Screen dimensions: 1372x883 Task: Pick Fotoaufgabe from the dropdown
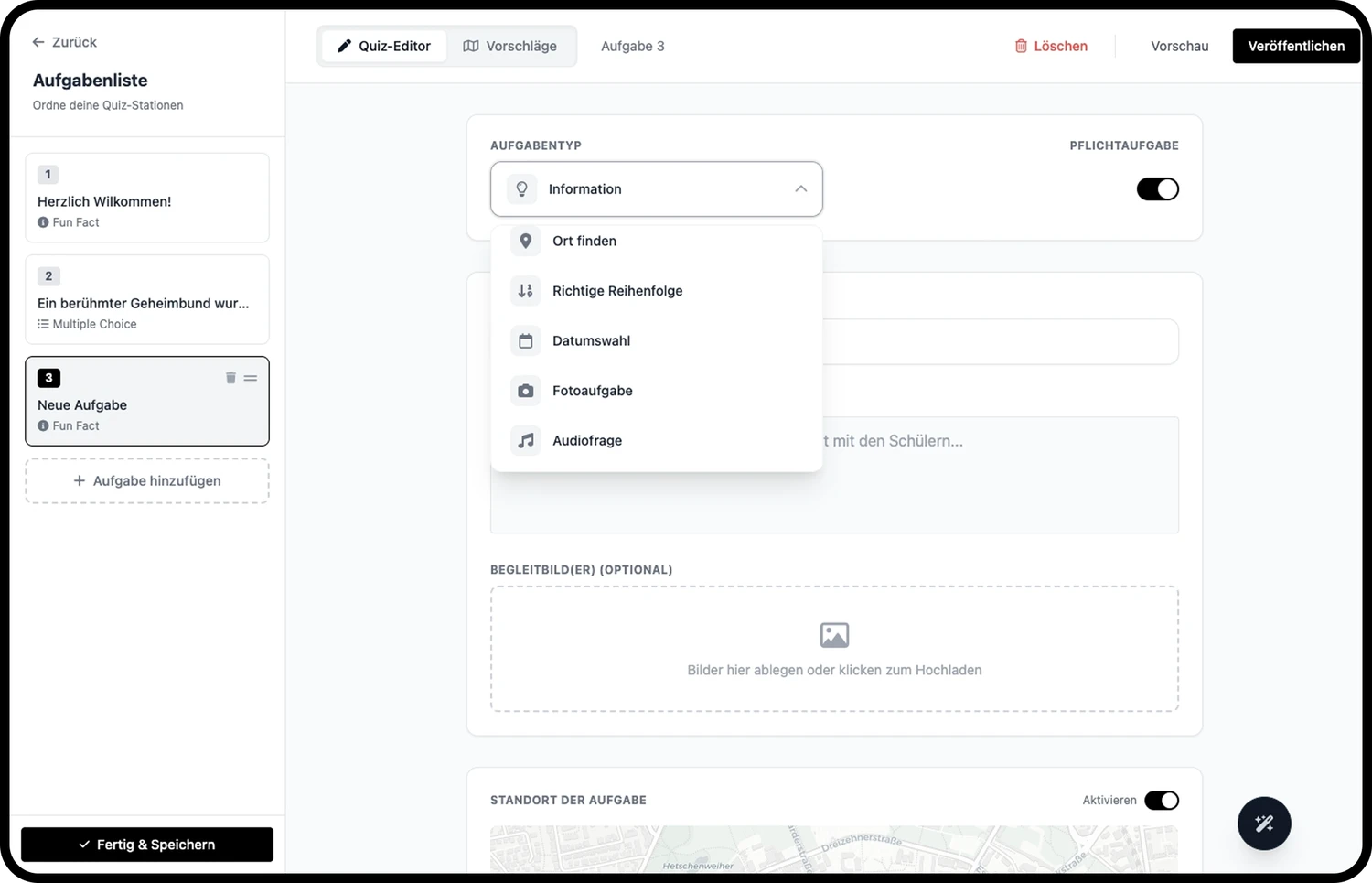(657, 391)
